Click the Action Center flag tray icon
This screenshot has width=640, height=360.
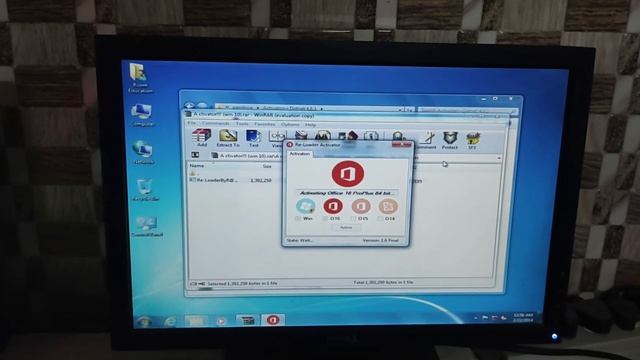pyautogui.click(x=485, y=317)
